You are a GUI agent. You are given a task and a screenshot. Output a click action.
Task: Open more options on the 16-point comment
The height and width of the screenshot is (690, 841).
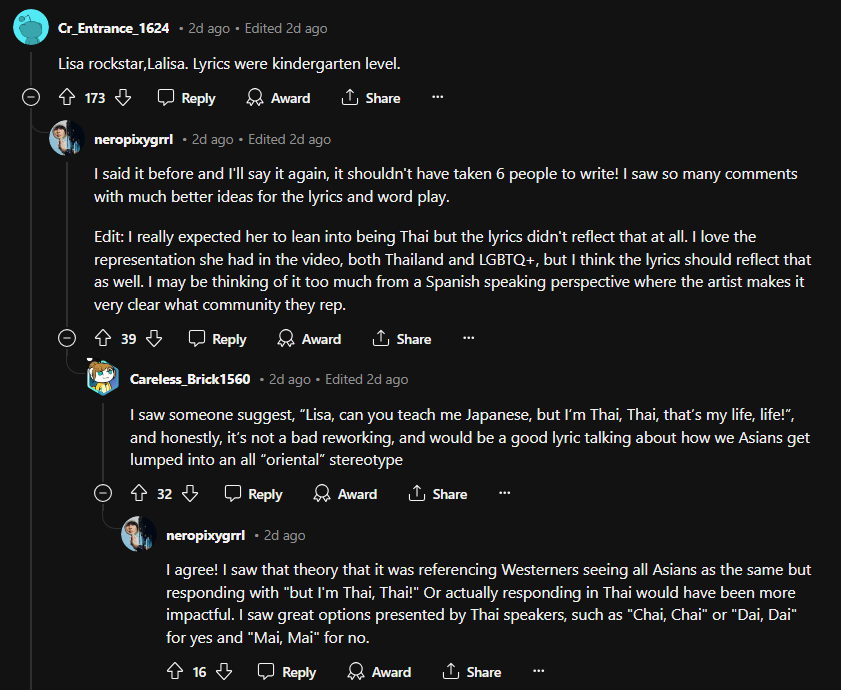click(539, 672)
